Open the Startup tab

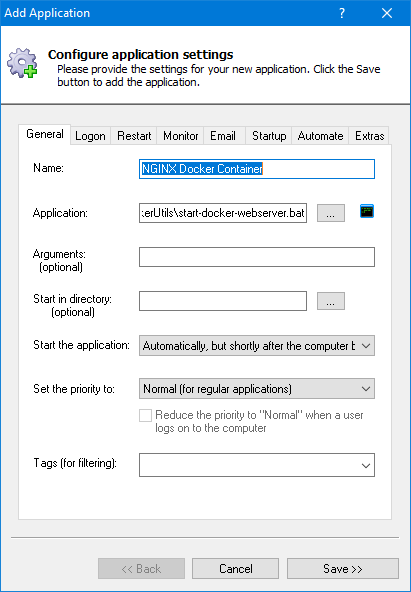[x=269, y=136]
